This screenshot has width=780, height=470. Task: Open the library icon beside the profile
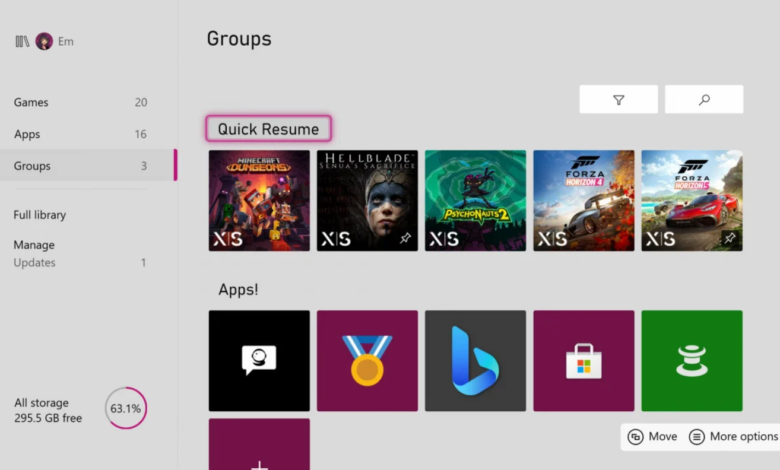[x=22, y=41]
